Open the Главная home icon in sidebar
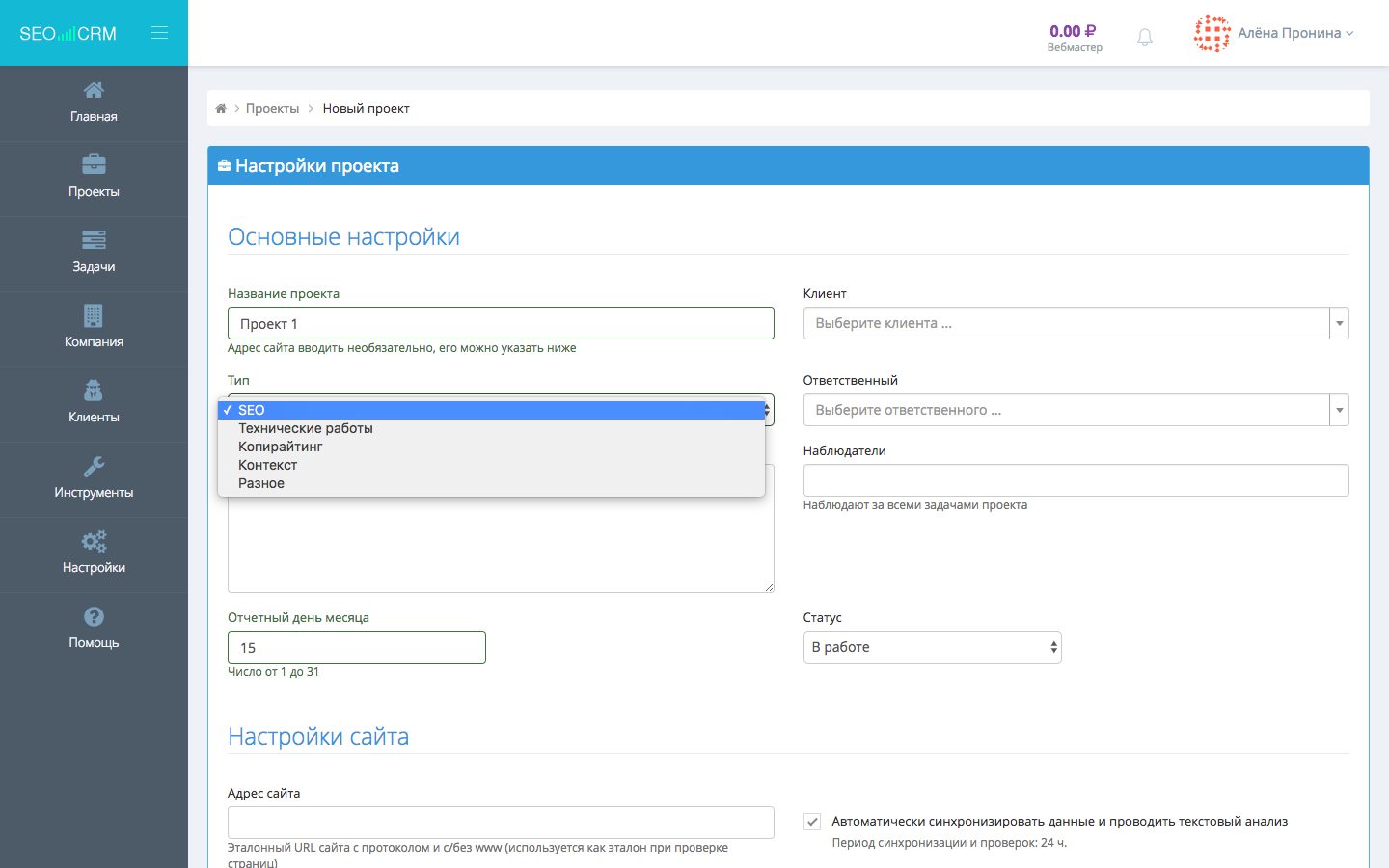Image resolution: width=1389 pixels, height=868 pixels. (x=94, y=90)
